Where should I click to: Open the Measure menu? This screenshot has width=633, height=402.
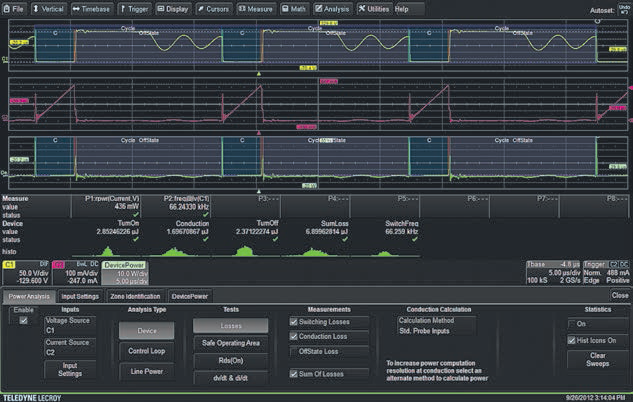tap(256, 8)
